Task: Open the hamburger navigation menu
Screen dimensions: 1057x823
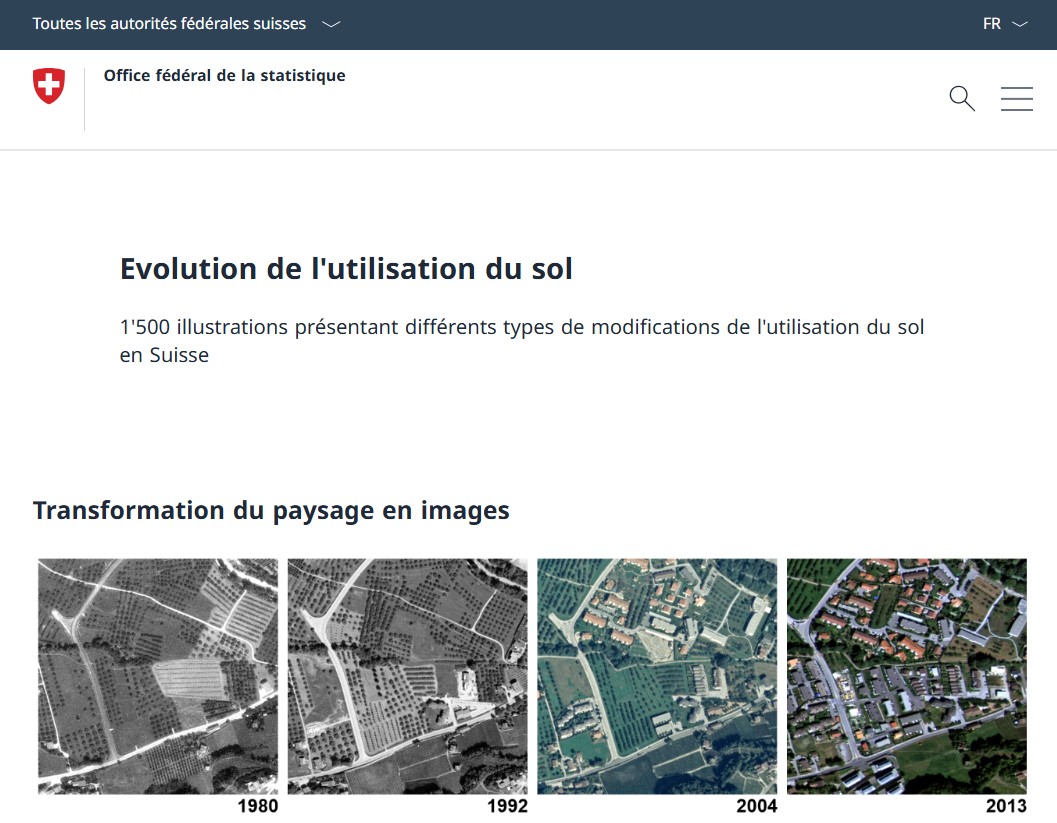Action: (x=1016, y=98)
